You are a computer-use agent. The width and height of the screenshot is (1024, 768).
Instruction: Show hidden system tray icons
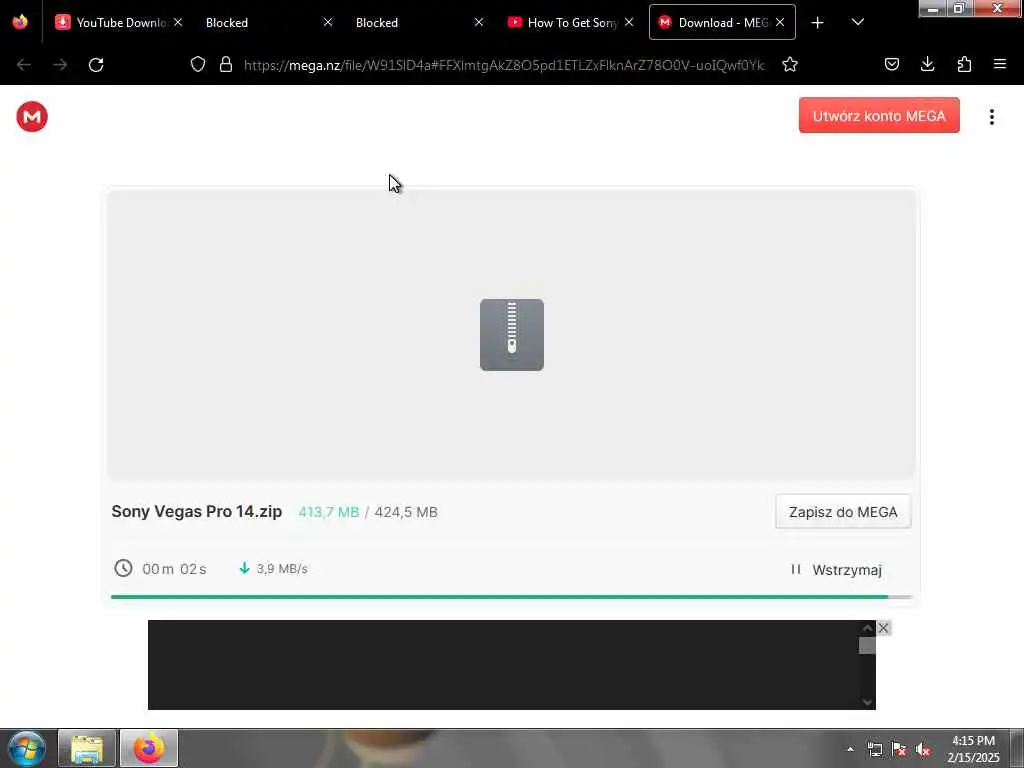click(850, 750)
